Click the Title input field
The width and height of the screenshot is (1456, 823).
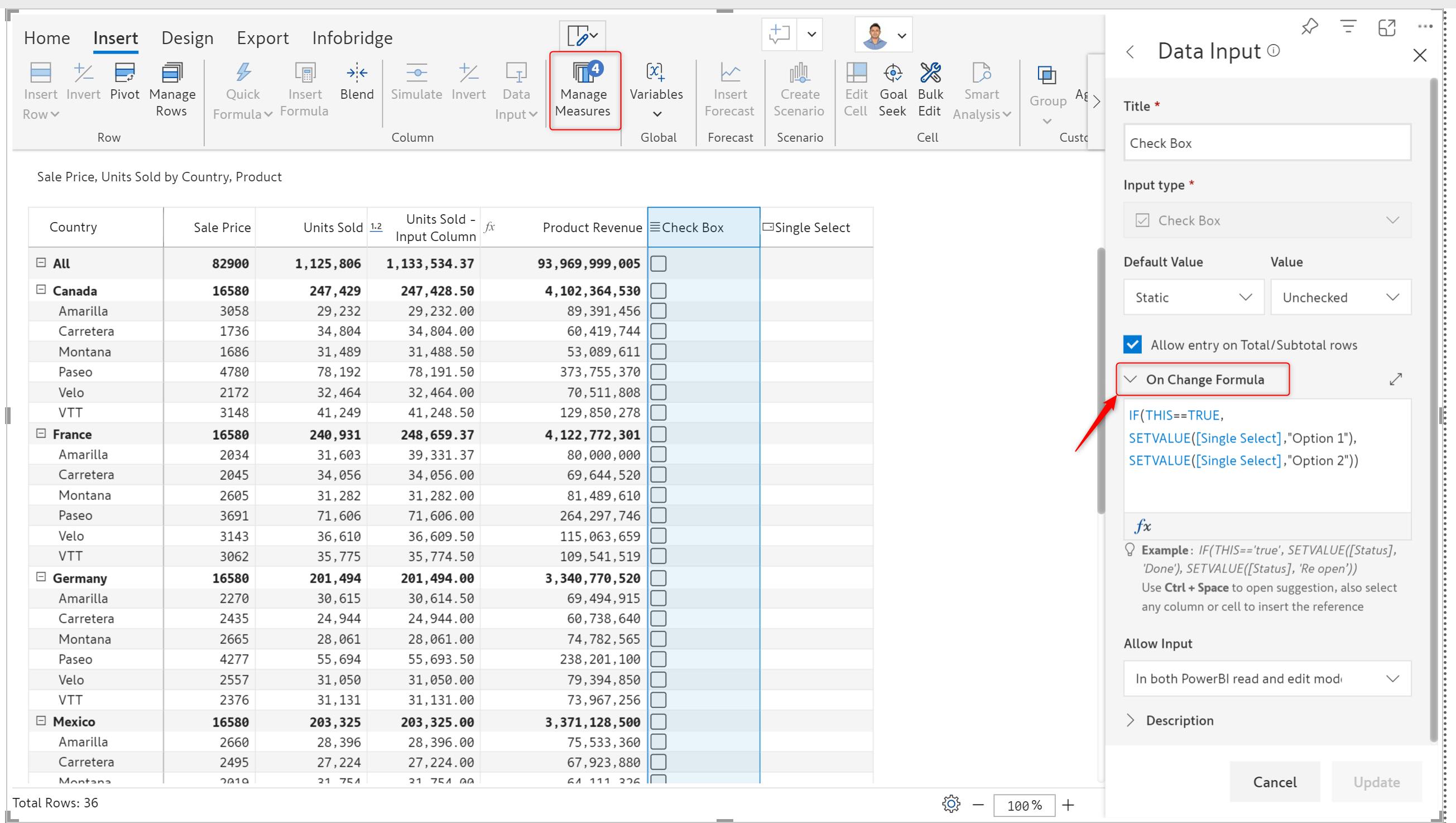pyautogui.click(x=1267, y=143)
